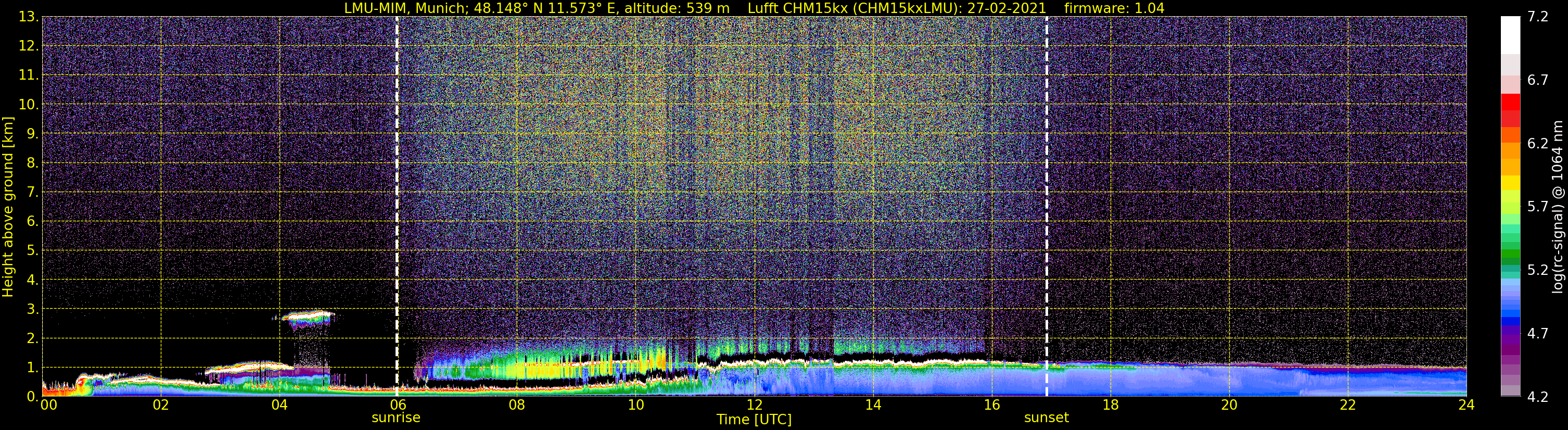Click the height axis tick '12.'
The height and width of the screenshot is (430, 1568).
click(29, 46)
